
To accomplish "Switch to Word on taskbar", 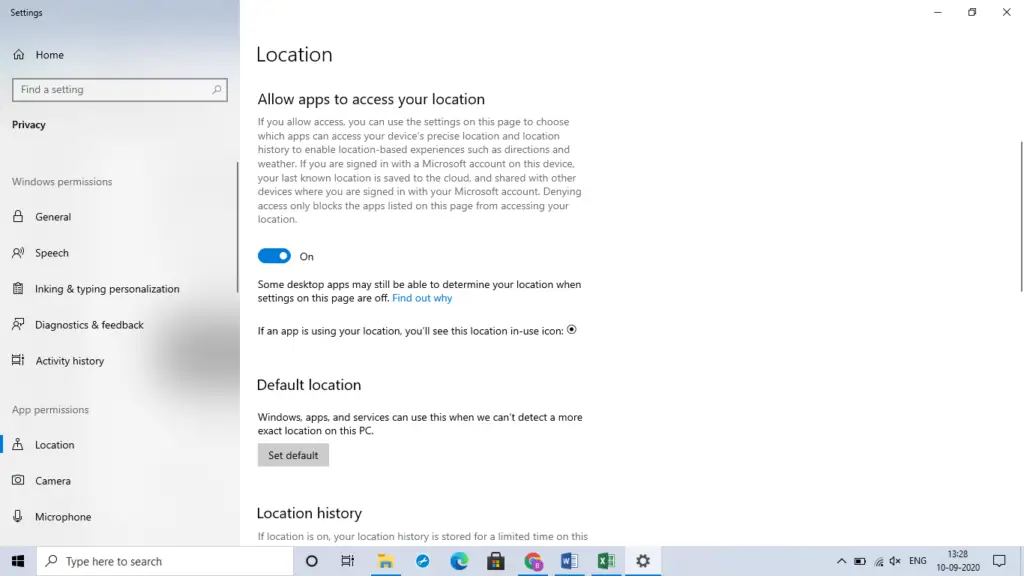I will coord(569,561).
